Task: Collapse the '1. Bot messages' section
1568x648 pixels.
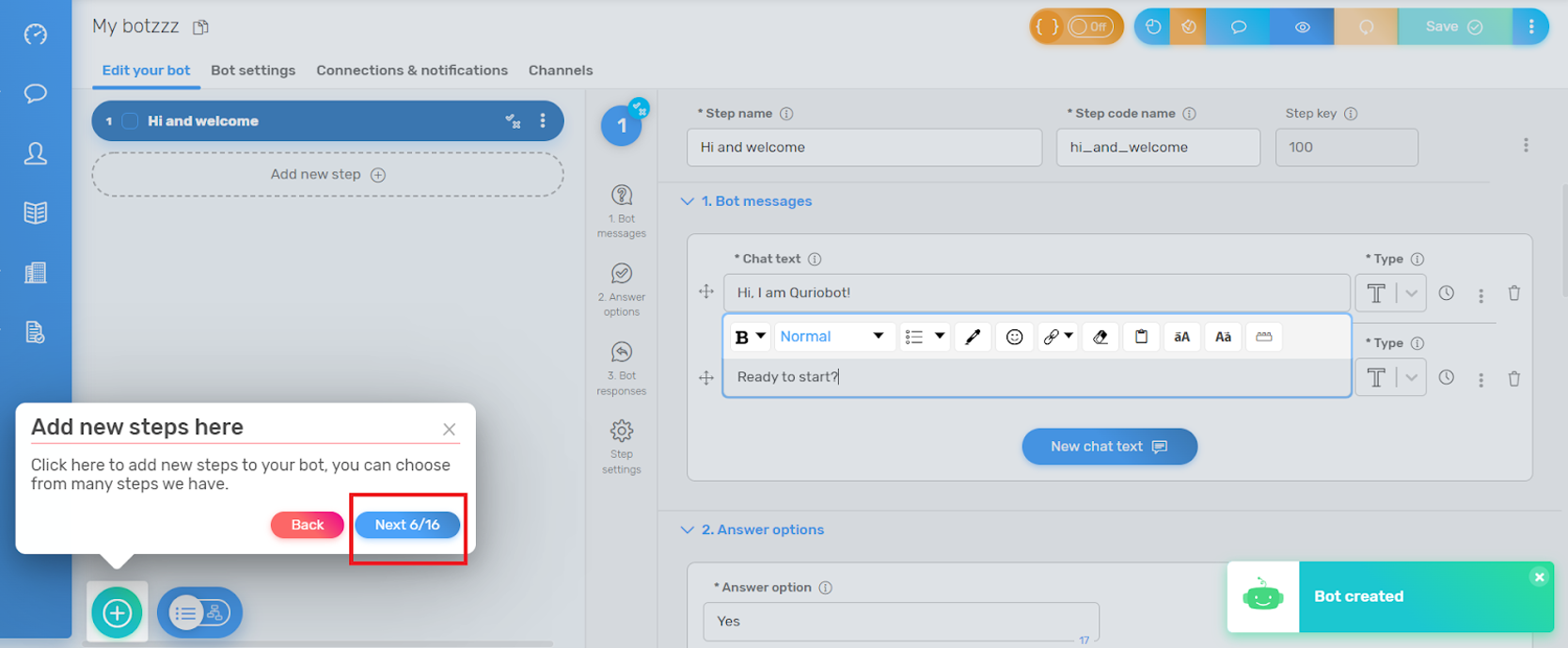Action: [687, 201]
